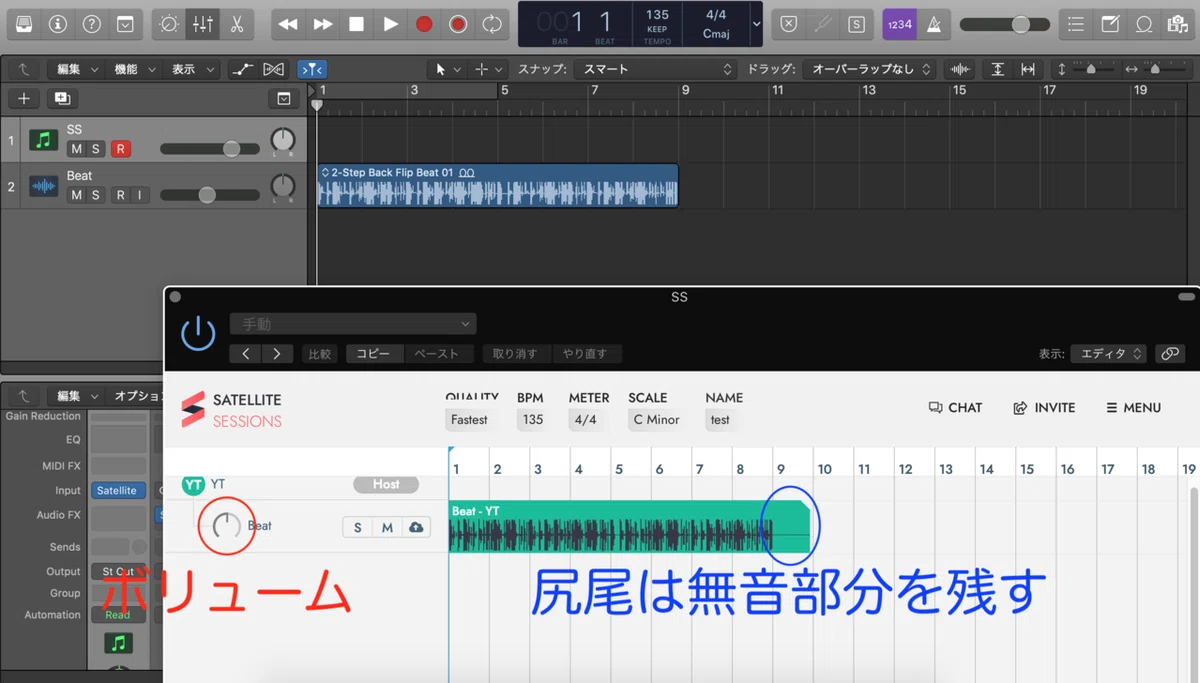Screen dimensions: 1200x683
Task: Click the Tuner fork icon
Action: coord(822,24)
